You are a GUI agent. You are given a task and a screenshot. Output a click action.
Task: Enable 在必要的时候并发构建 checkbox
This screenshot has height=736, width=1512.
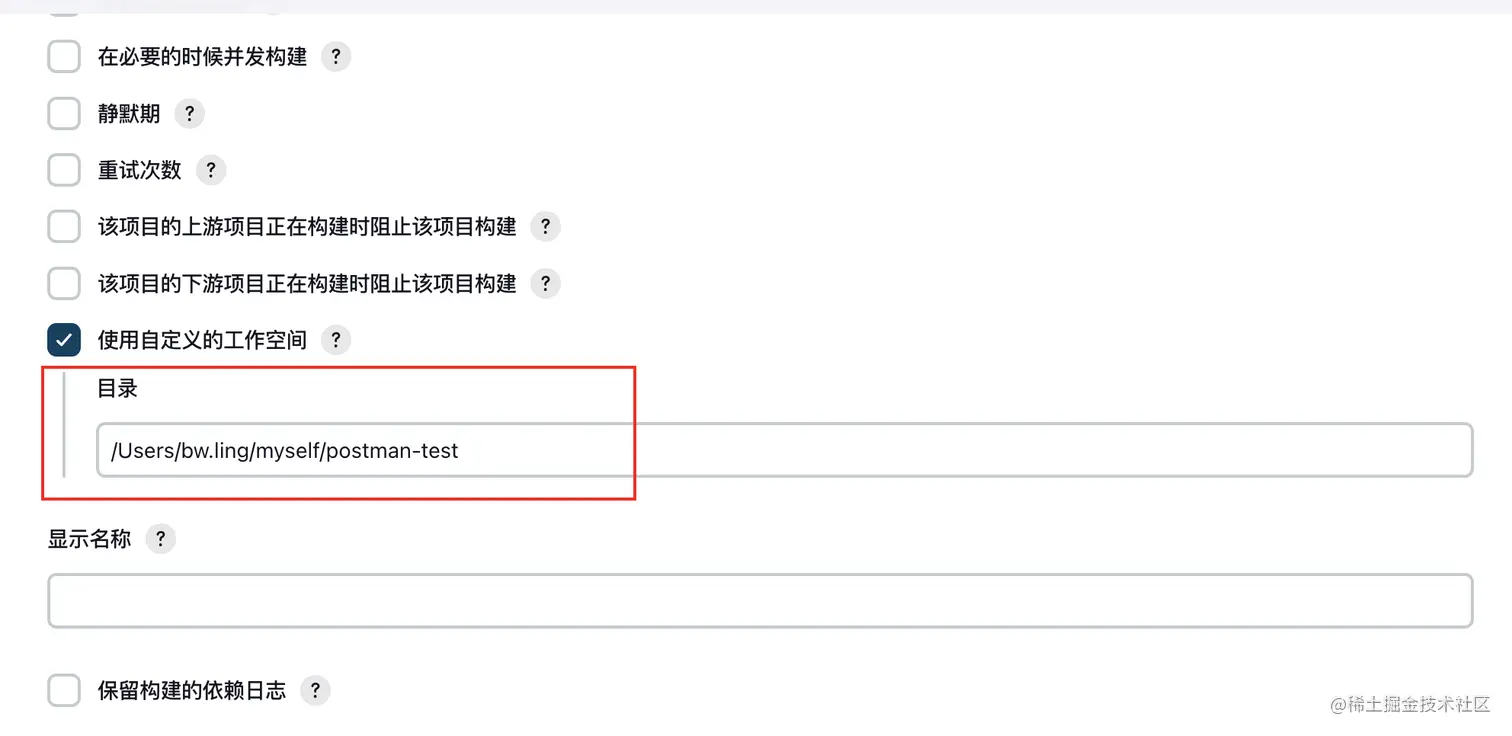(64, 57)
